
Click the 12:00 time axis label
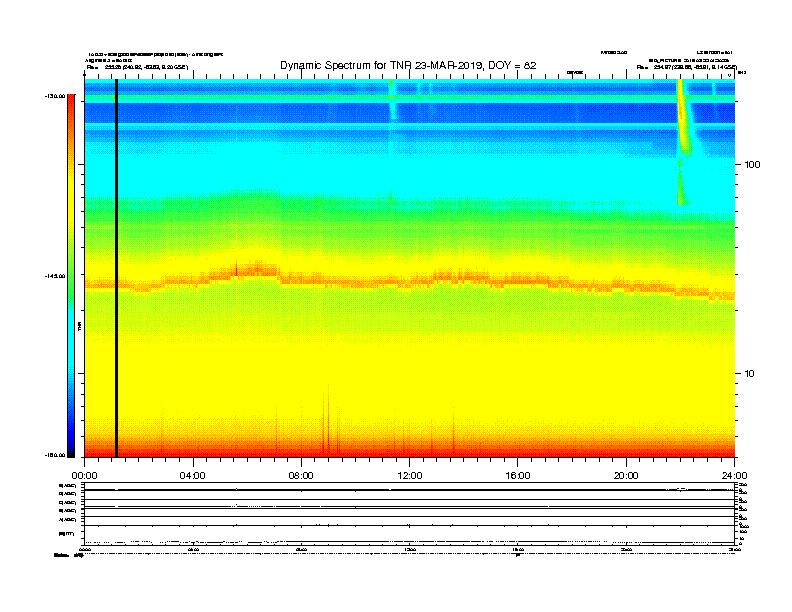(x=410, y=476)
